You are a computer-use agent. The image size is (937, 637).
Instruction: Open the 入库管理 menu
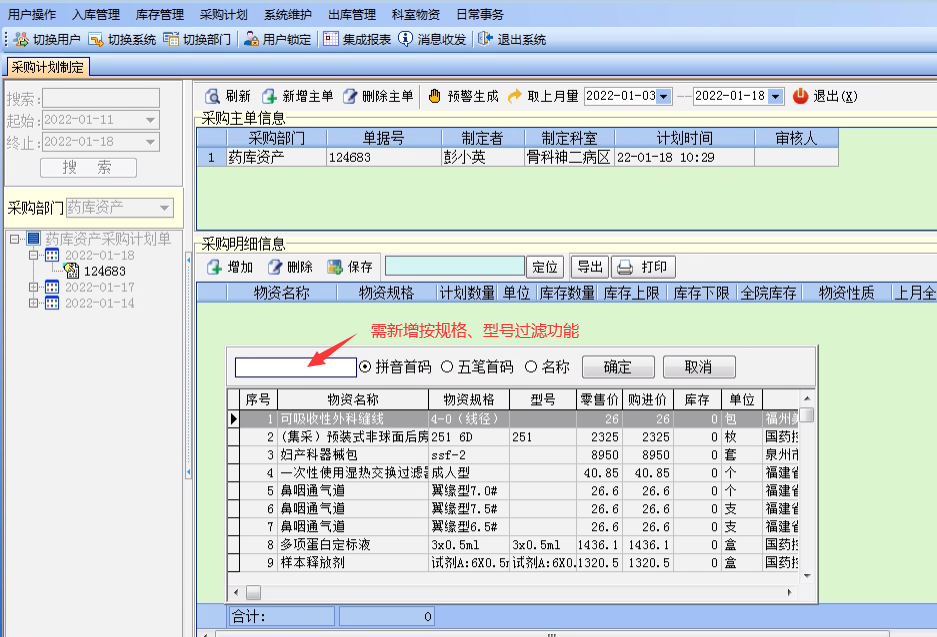96,14
